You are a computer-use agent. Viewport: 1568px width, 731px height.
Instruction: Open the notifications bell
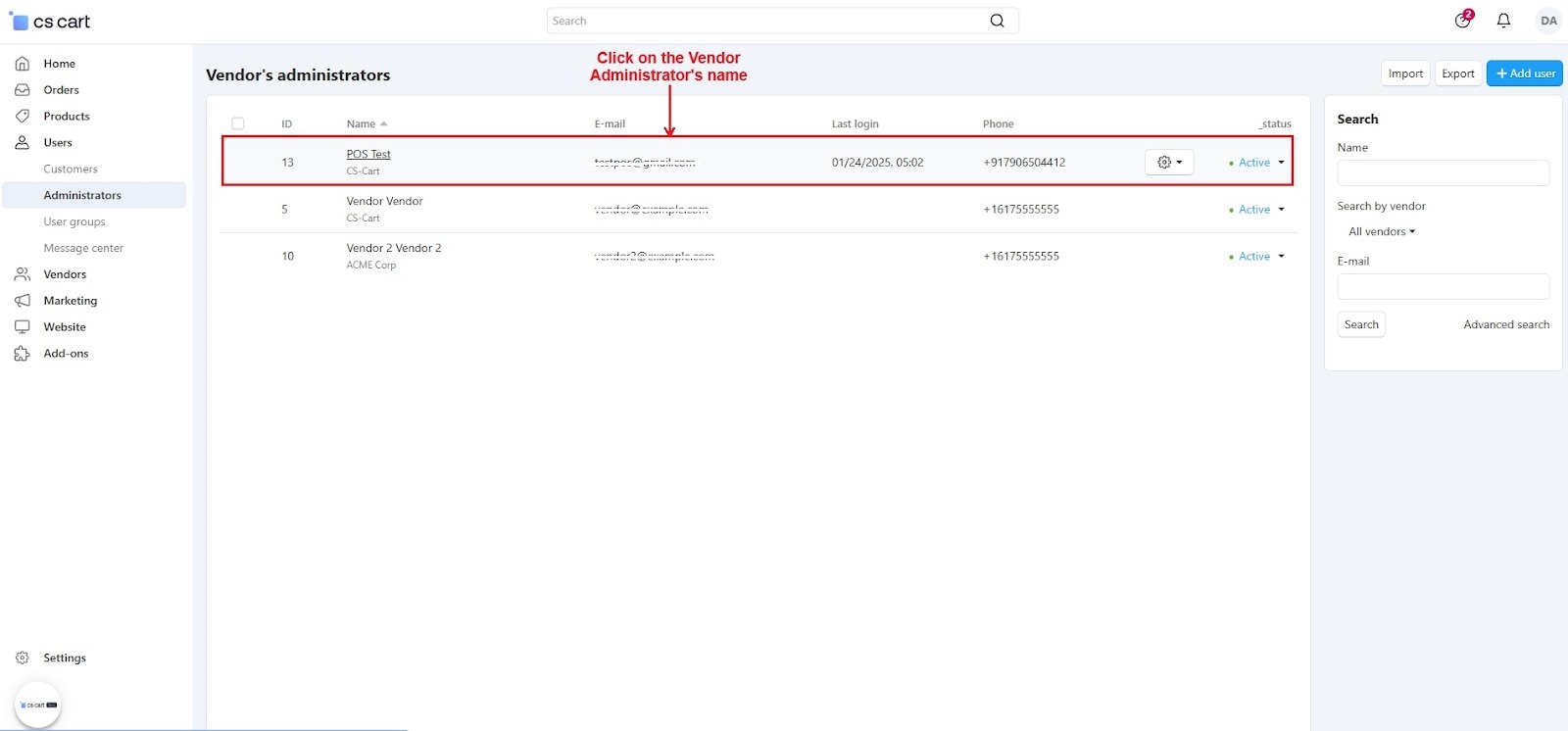pyautogui.click(x=1503, y=21)
